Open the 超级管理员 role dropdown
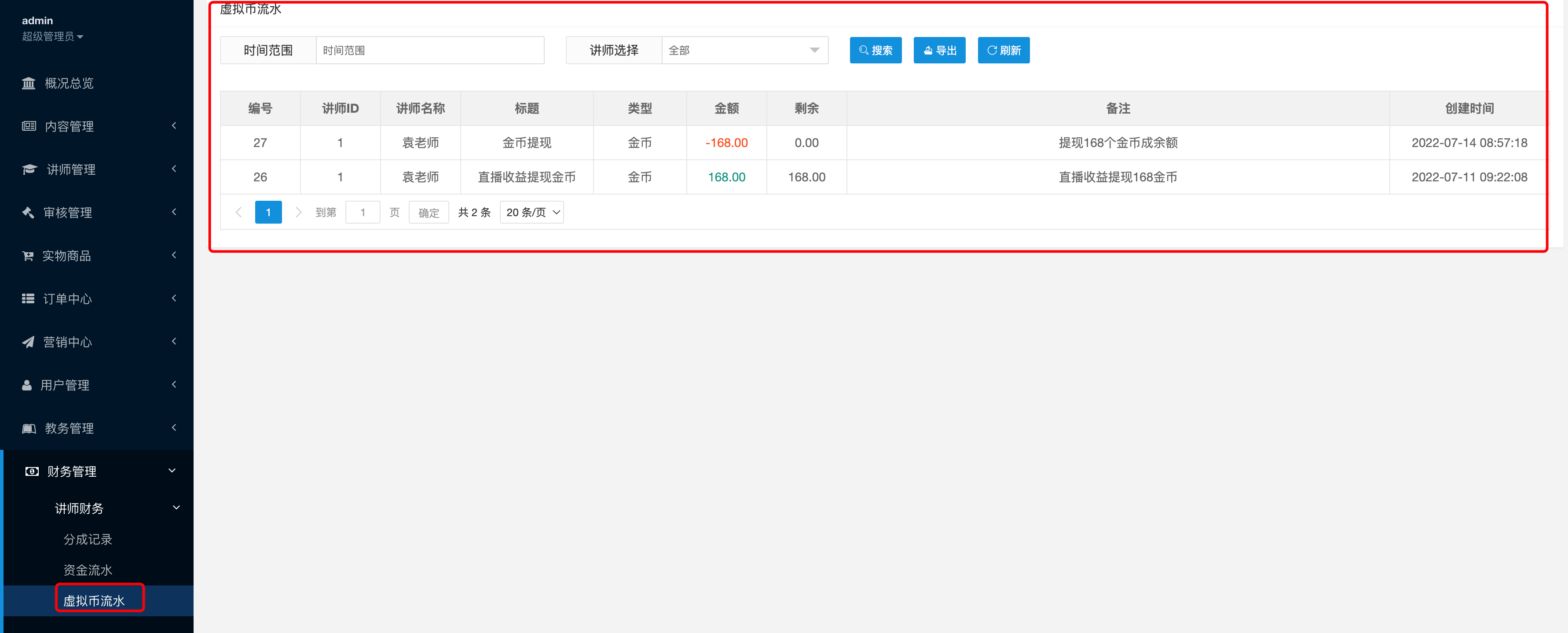This screenshot has height=633, width=1568. [x=52, y=37]
